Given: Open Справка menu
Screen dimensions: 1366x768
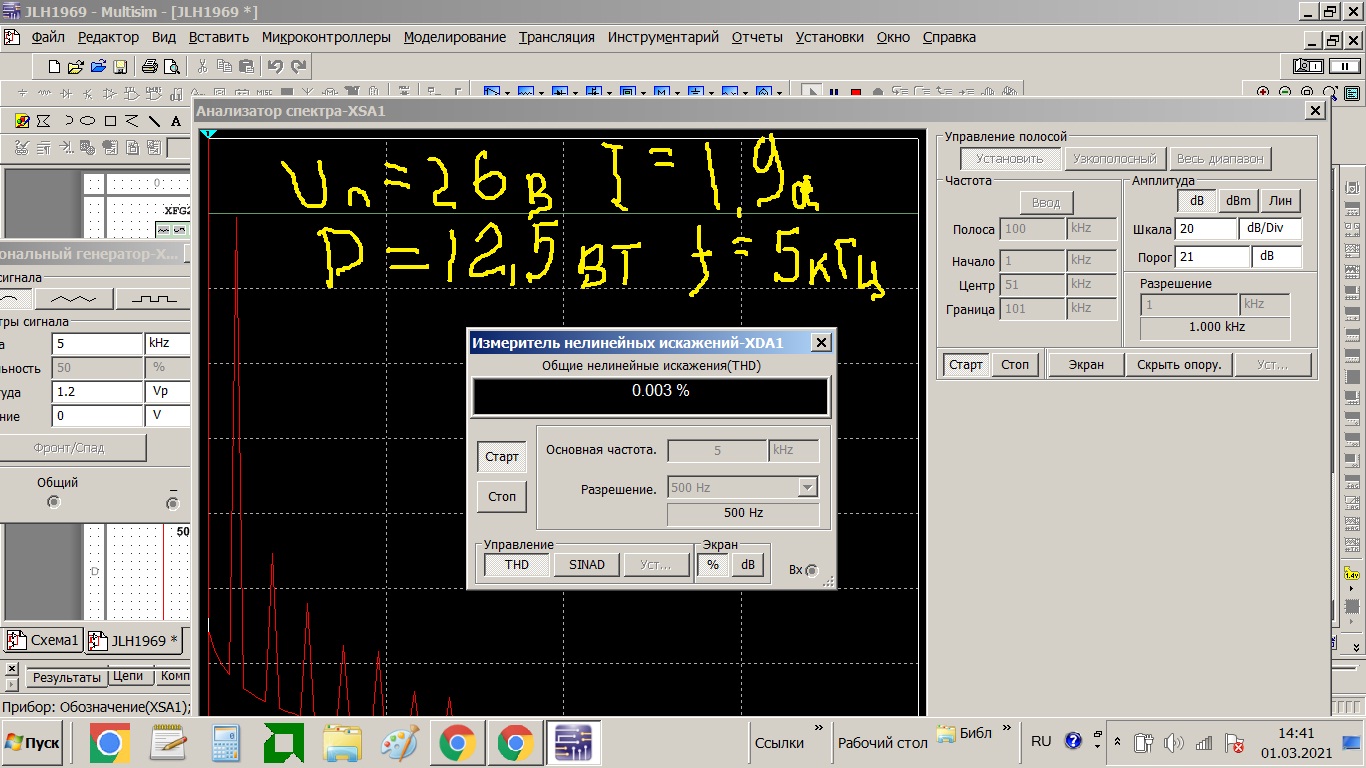Looking at the screenshot, I should (949, 37).
